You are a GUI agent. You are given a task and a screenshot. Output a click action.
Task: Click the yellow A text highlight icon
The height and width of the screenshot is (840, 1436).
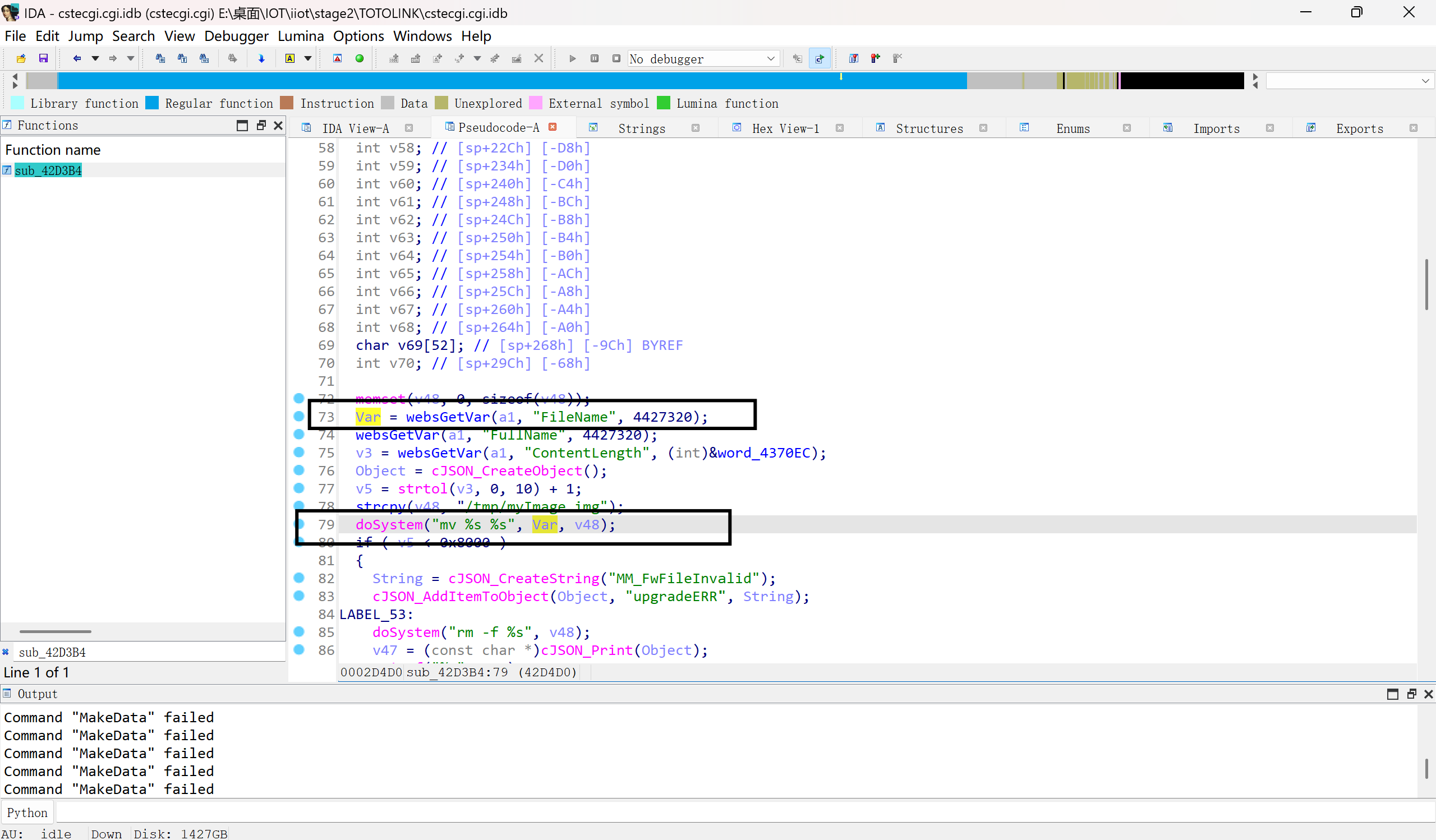pyautogui.click(x=290, y=58)
